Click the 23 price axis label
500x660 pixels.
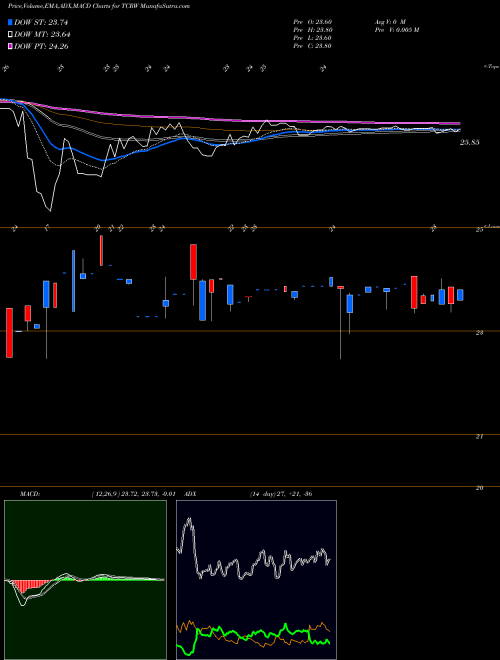tap(479, 333)
